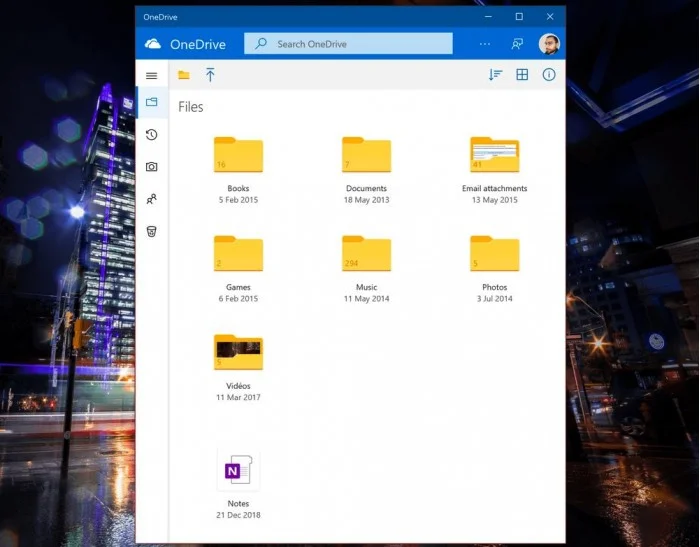Open the Recycle bin sidebar icon
700x547 pixels.
(152, 231)
